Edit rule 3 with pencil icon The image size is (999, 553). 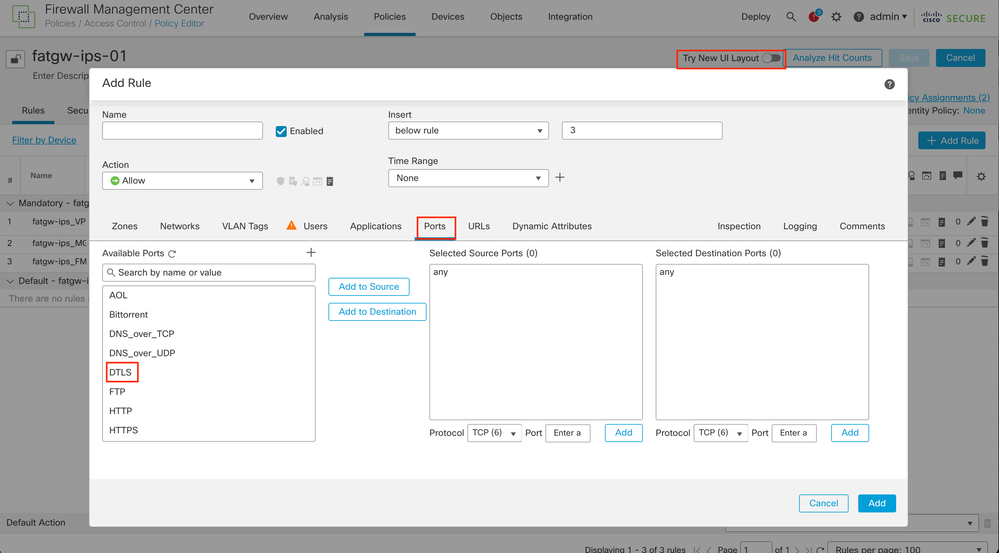pyautogui.click(x=971, y=261)
